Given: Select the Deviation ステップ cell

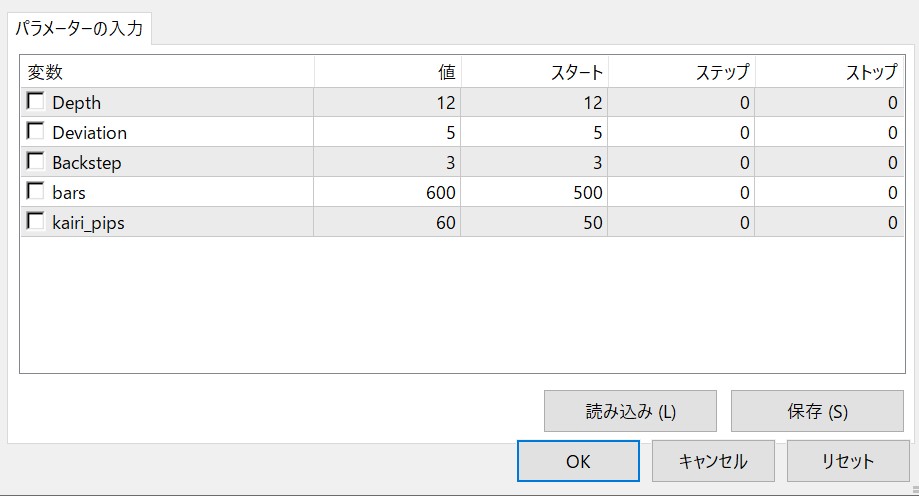Looking at the screenshot, I should [x=682, y=132].
